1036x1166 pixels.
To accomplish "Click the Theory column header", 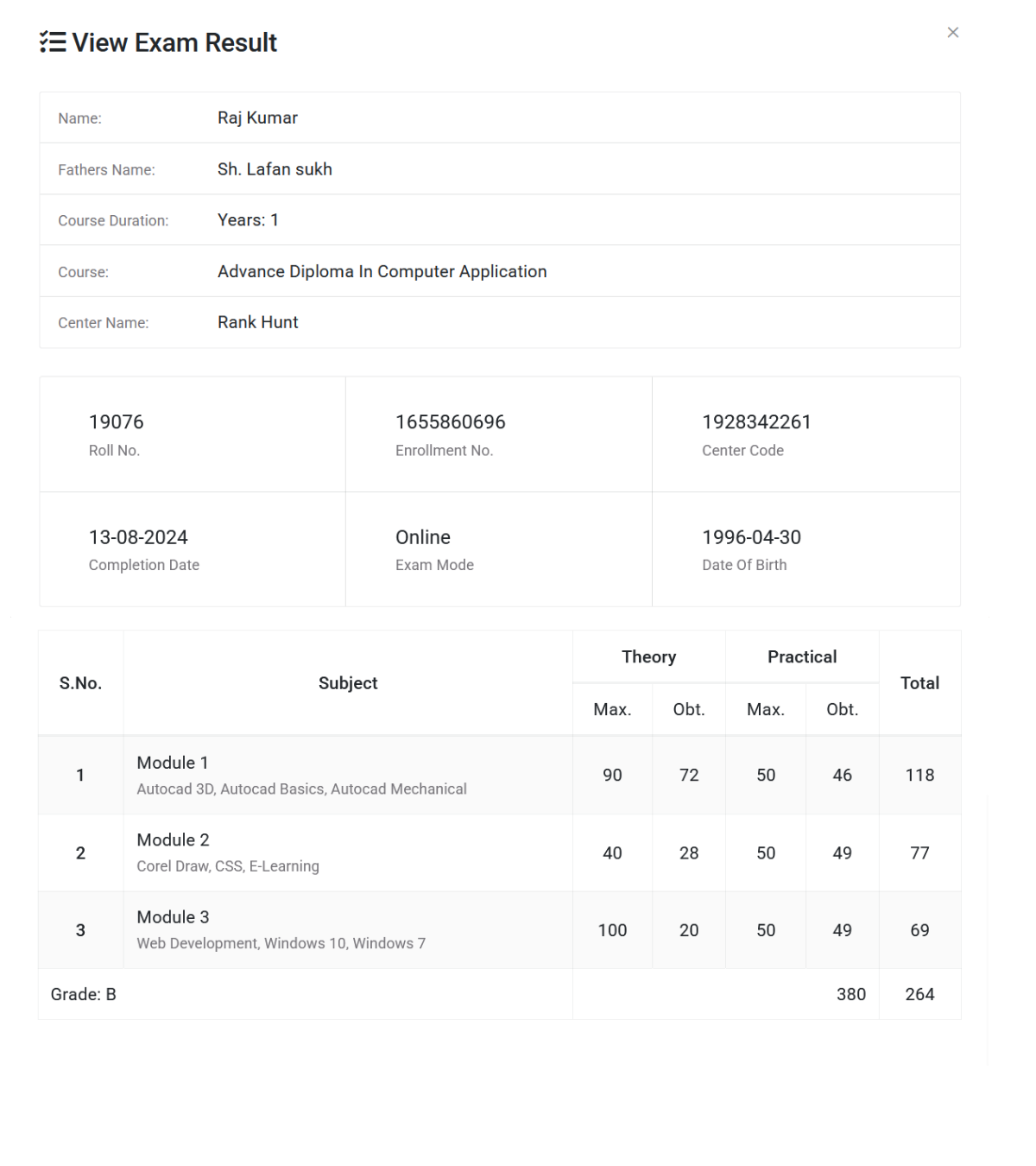I will 648,657.
